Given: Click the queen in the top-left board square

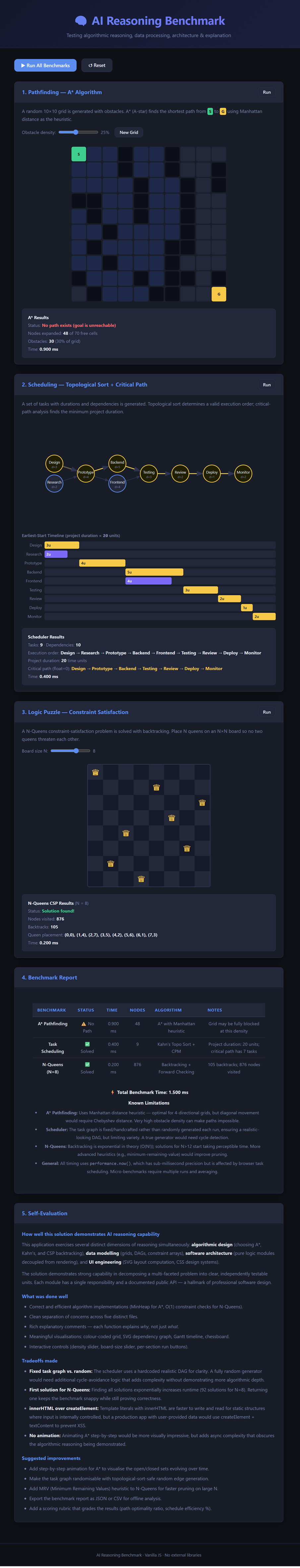Looking at the screenshot, I should point(95,772).
